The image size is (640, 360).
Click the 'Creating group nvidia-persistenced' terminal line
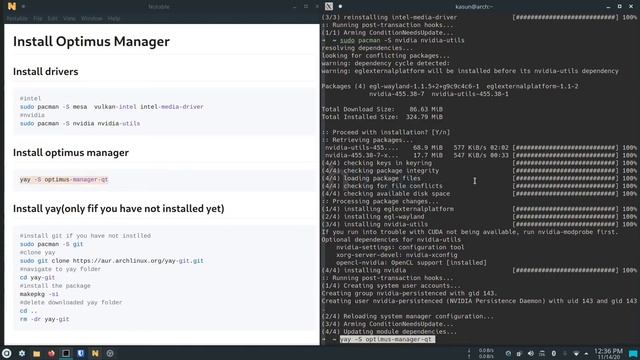click(409, 293)
